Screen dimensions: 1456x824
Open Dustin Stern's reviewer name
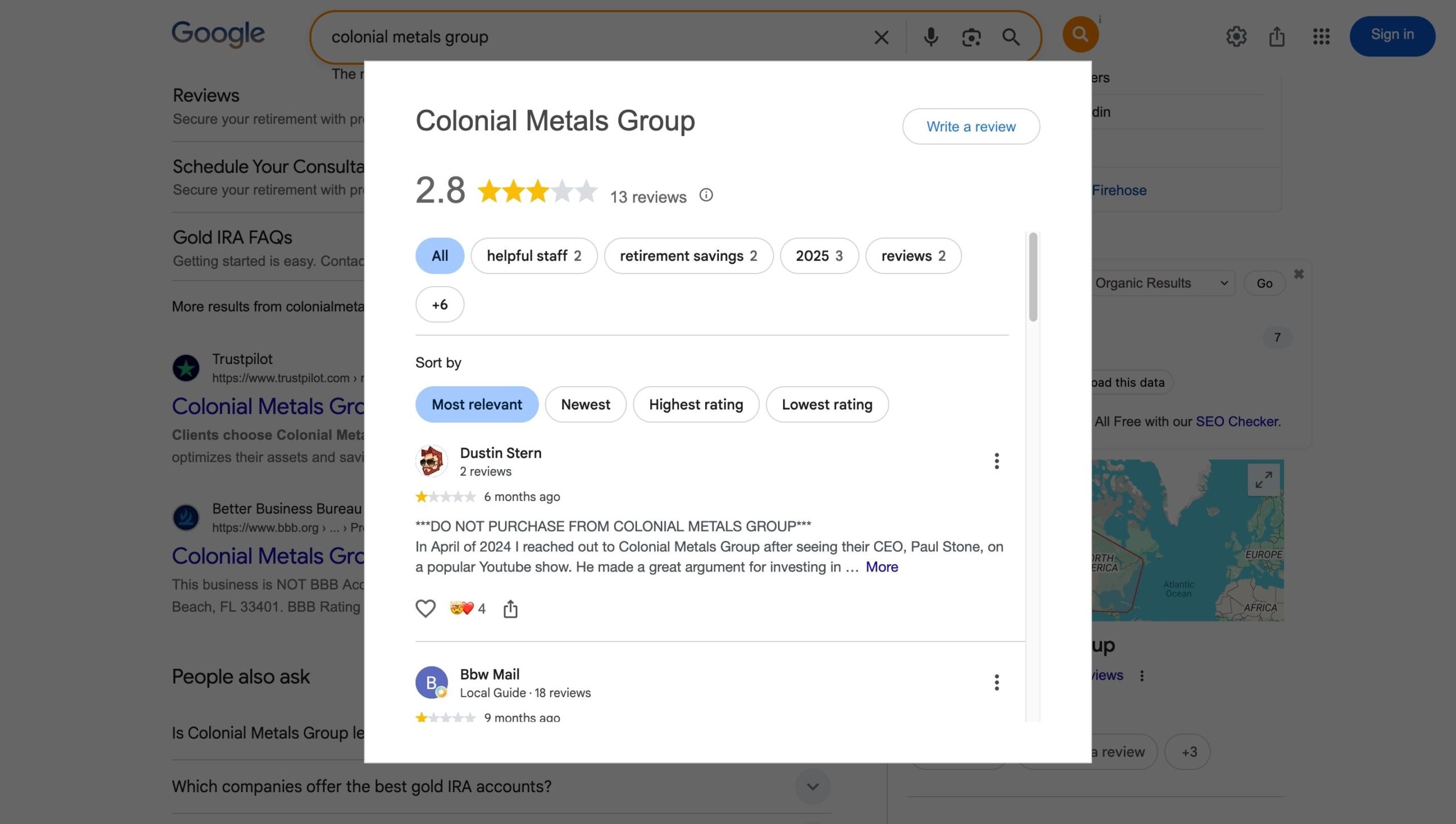500,453
